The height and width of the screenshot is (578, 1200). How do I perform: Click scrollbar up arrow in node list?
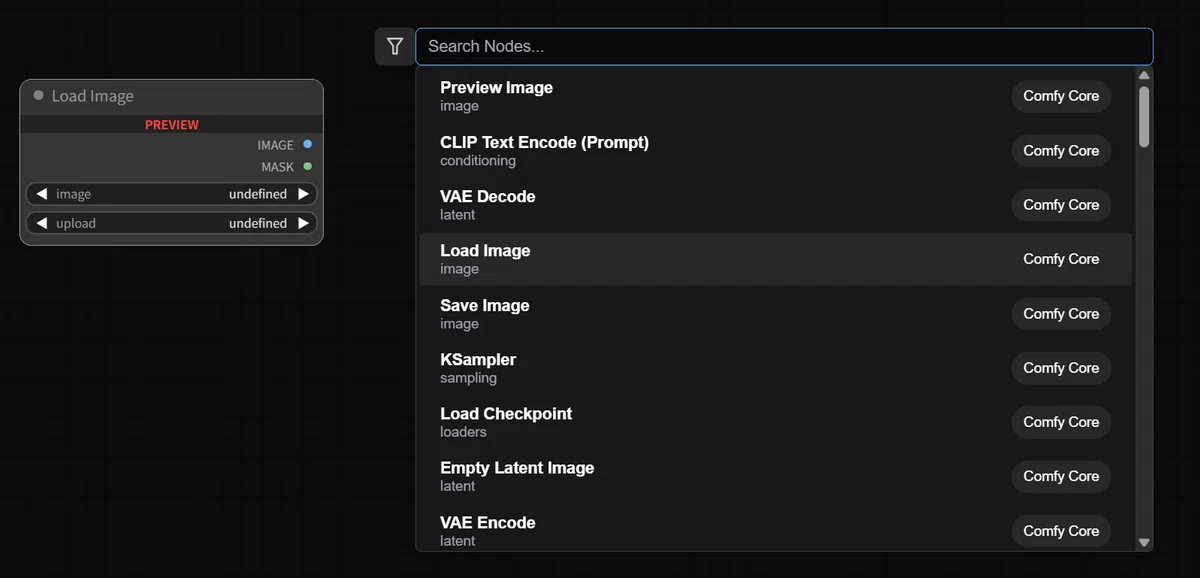(x=1144, y=75)
